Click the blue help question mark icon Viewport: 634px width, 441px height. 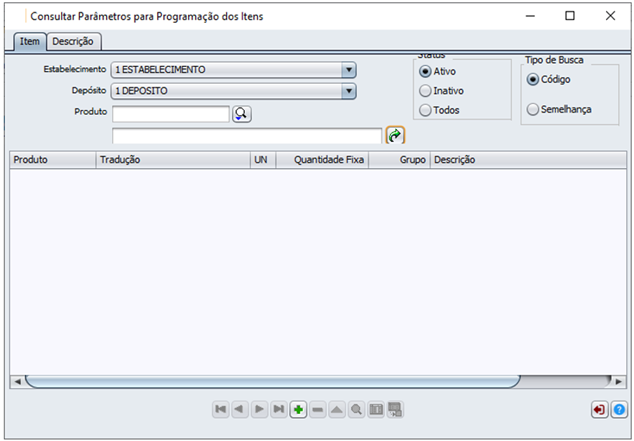tap(619, 410)
